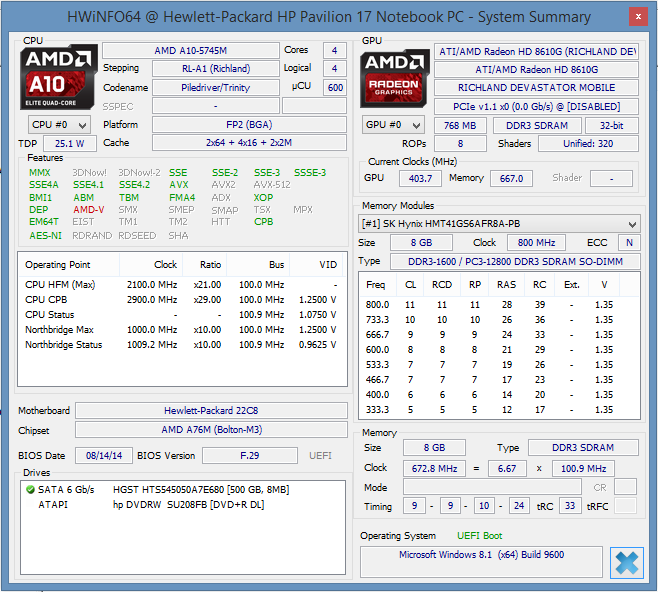Viewport: 658px width, 592px height.
Task: Click the AMD-V feature label
Action: pos(89,209)
